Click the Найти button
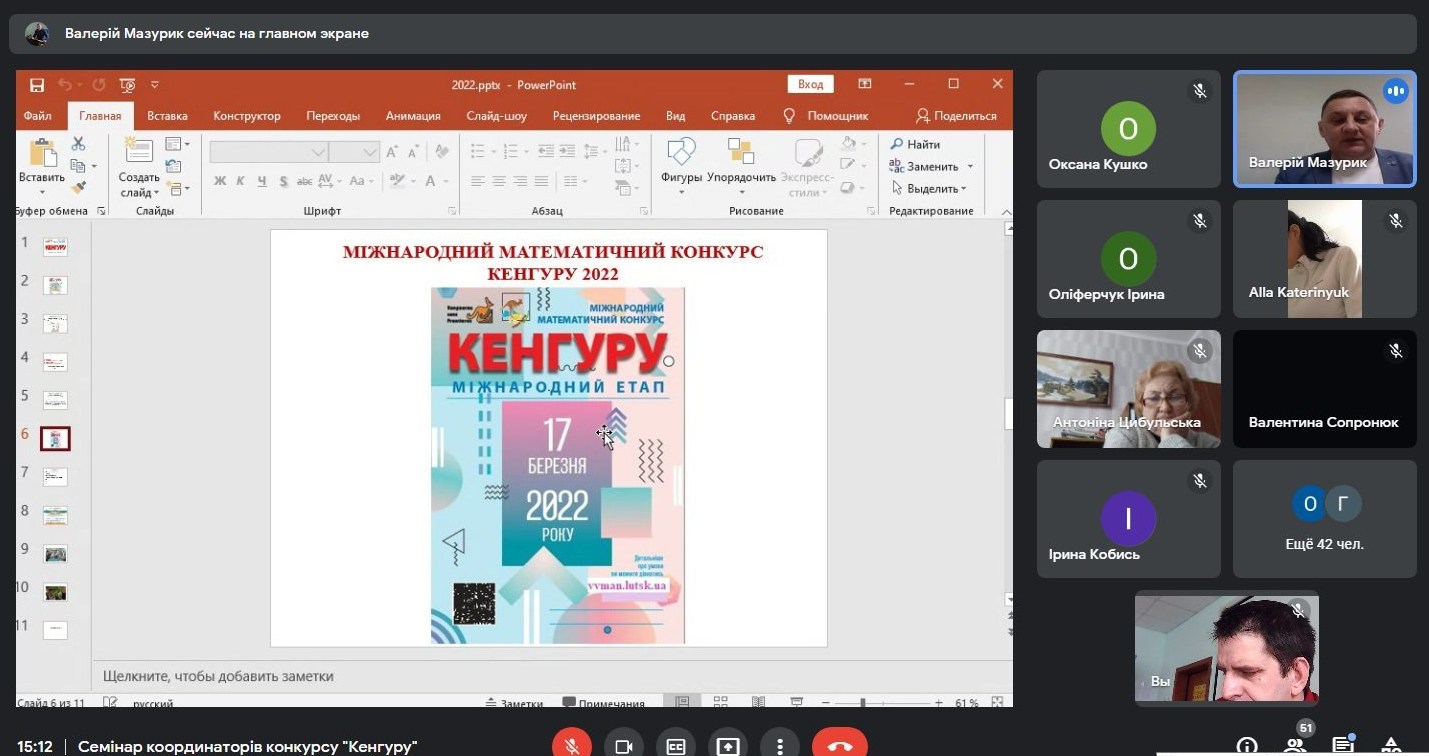 [x=915, y=145]
